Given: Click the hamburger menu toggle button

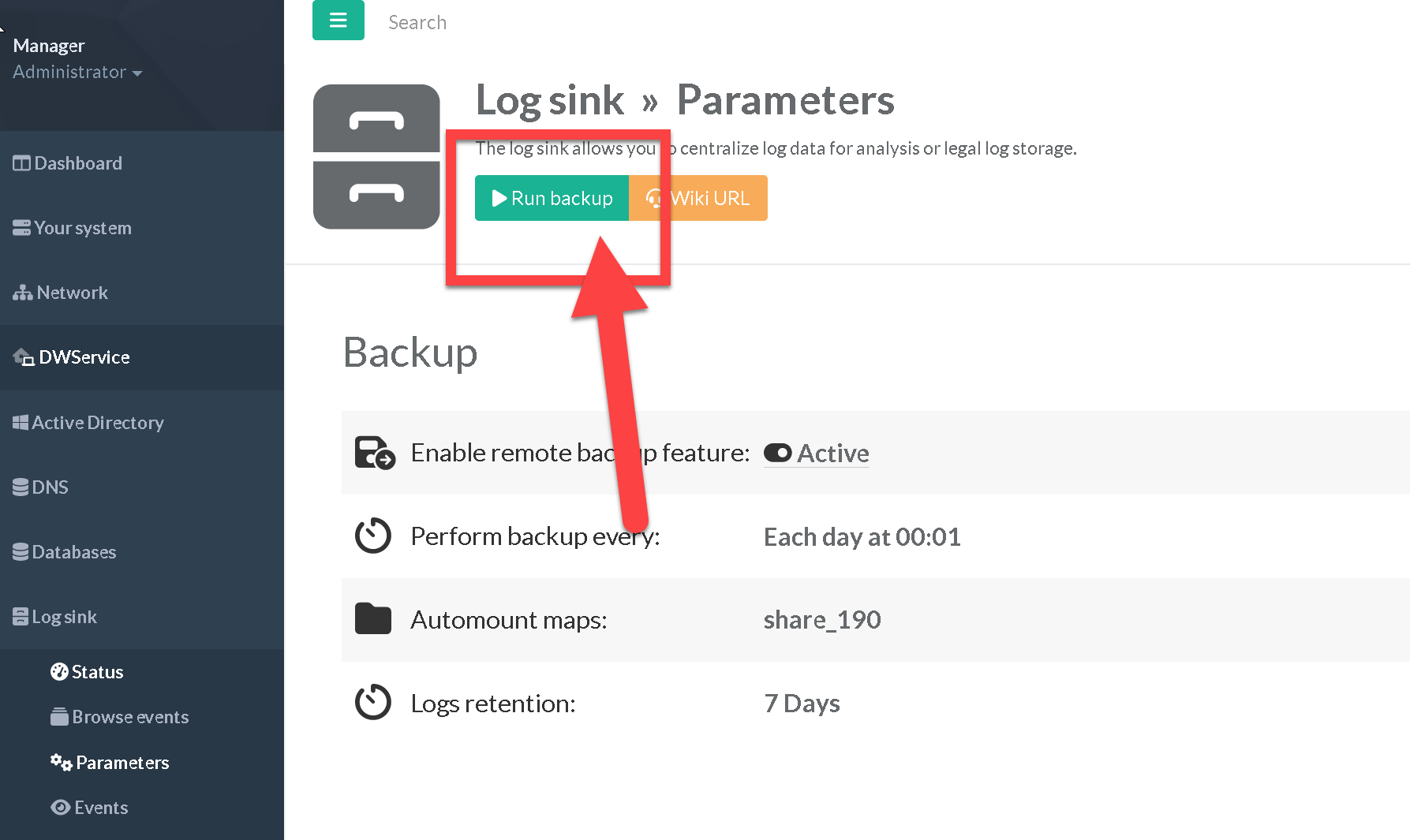Looking at the screenshot, I should tap(338, 21).
